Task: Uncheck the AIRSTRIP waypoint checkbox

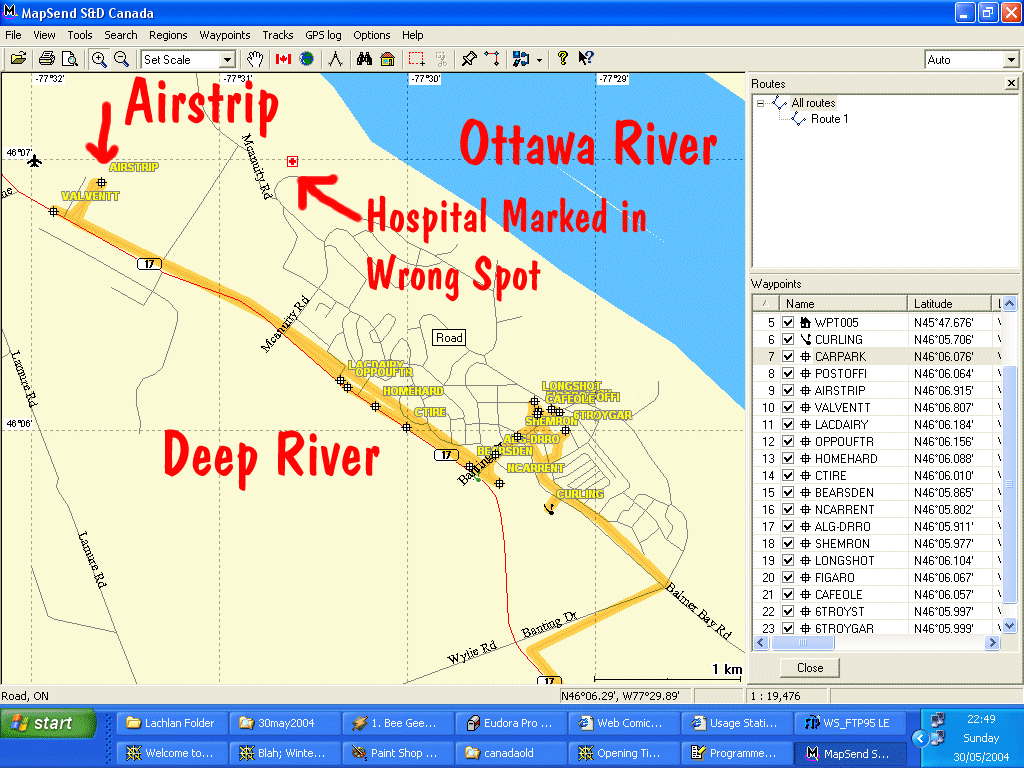Action: (x=788, y=391)
